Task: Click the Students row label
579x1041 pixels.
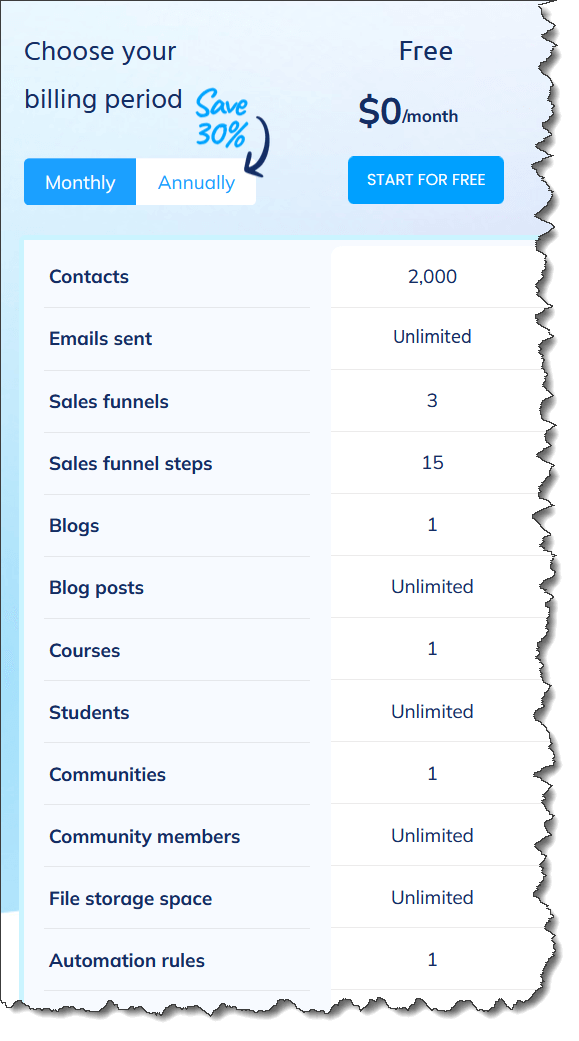Action: [89, 712]
